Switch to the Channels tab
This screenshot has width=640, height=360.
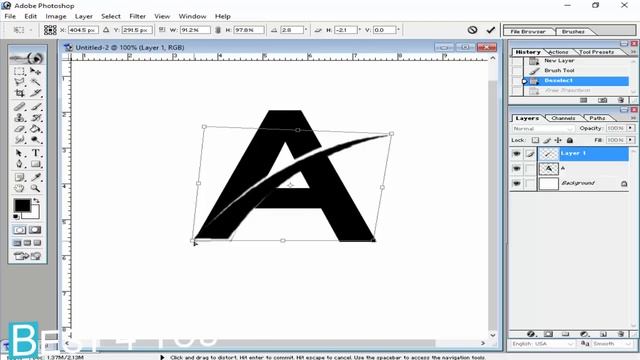pos(563,118)
